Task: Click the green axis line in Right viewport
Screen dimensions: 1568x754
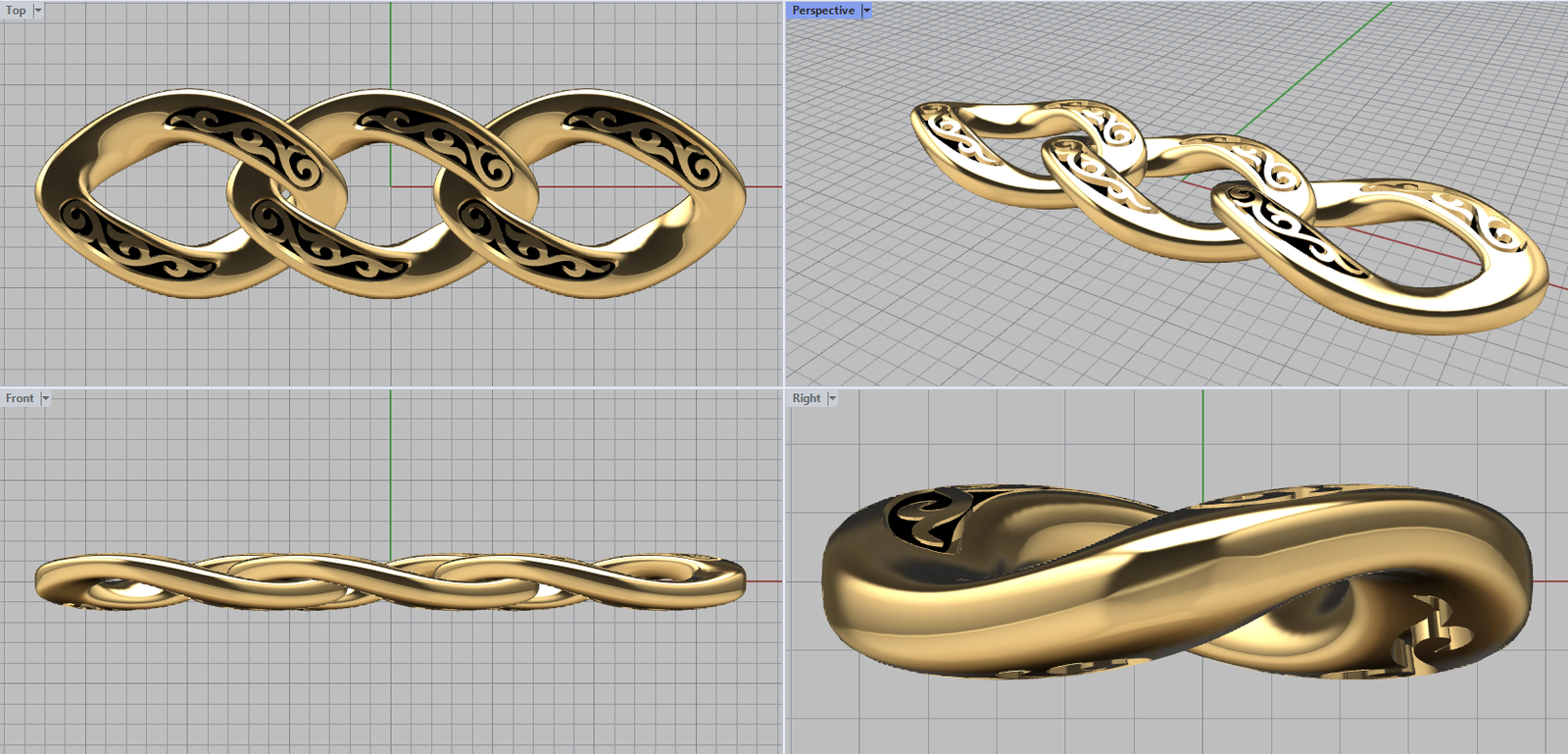Action: coord(1202,441)
